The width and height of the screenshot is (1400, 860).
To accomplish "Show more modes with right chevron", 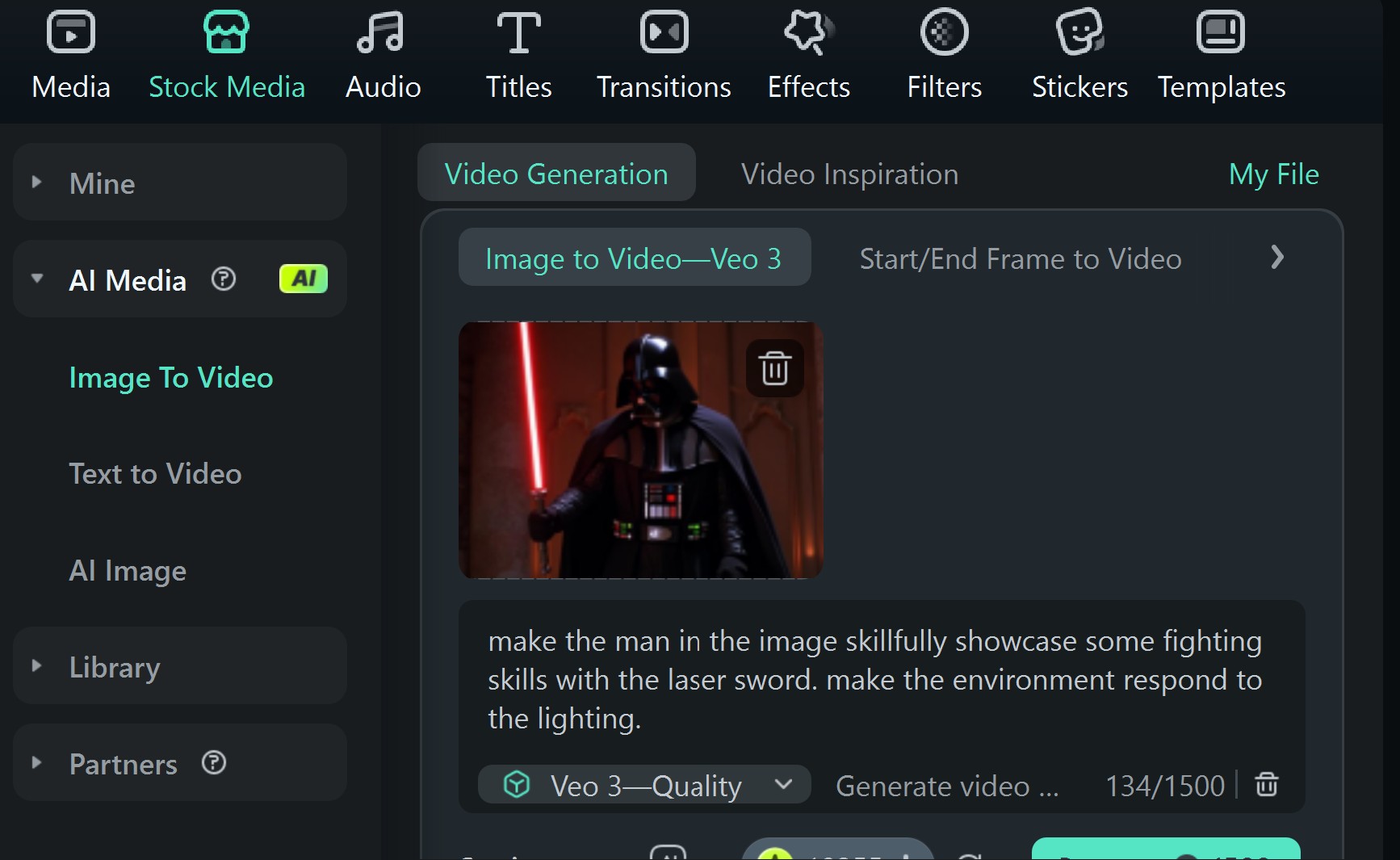I will 1276,258.
